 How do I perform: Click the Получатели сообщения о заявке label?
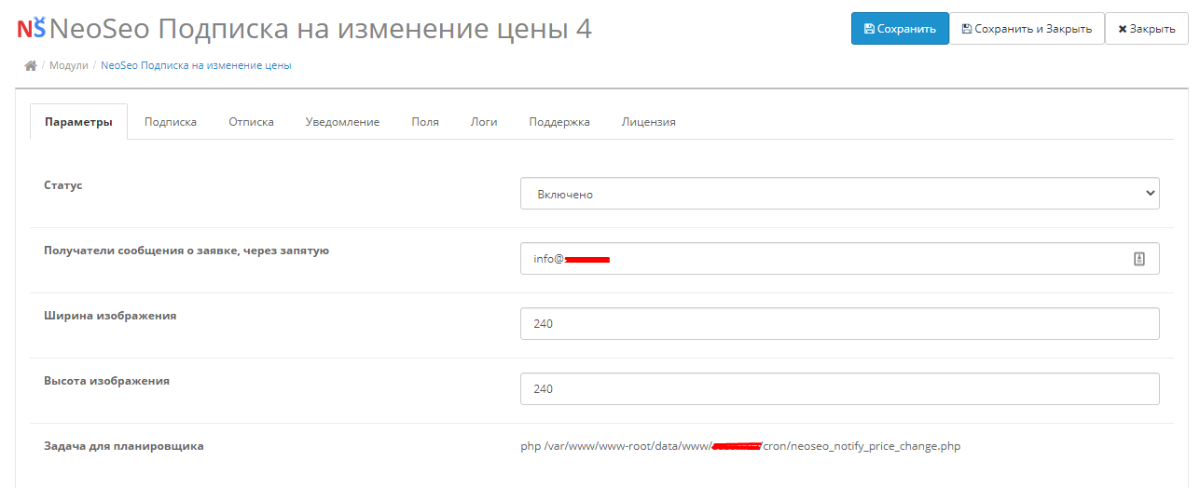186,251
